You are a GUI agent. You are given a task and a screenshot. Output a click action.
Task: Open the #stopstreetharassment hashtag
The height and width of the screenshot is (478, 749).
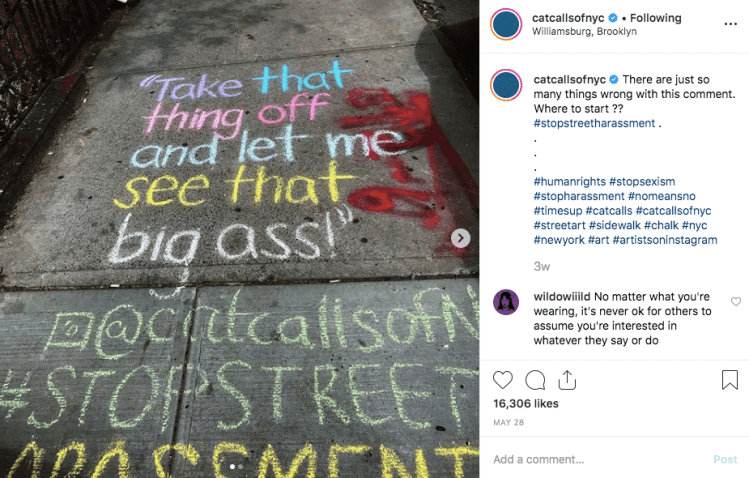594,123
